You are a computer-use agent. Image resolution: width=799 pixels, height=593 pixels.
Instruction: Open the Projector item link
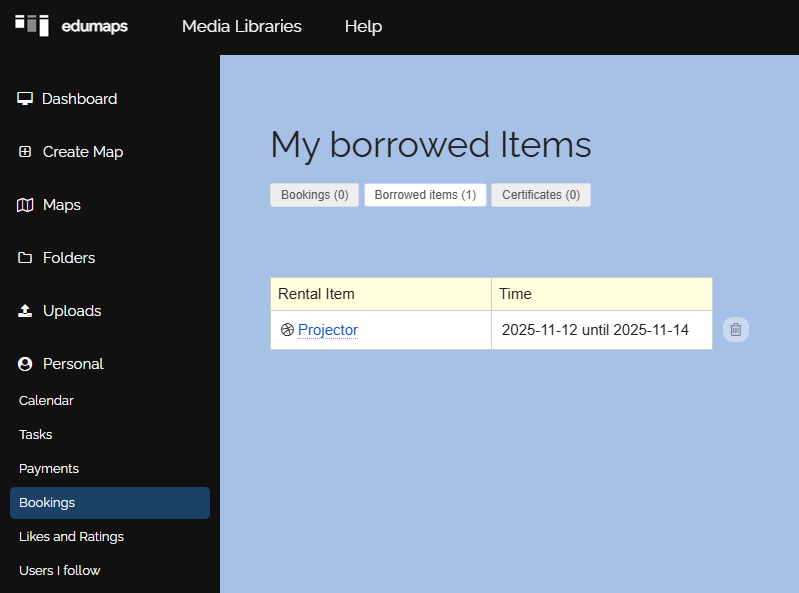click(x=328, y=330)
